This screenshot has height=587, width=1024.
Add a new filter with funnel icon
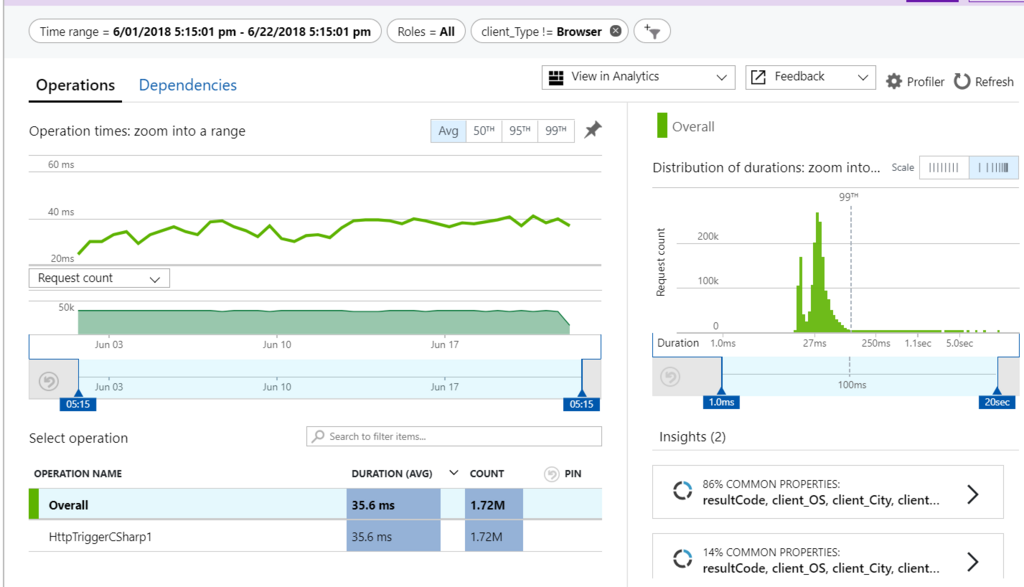point(652,31)
